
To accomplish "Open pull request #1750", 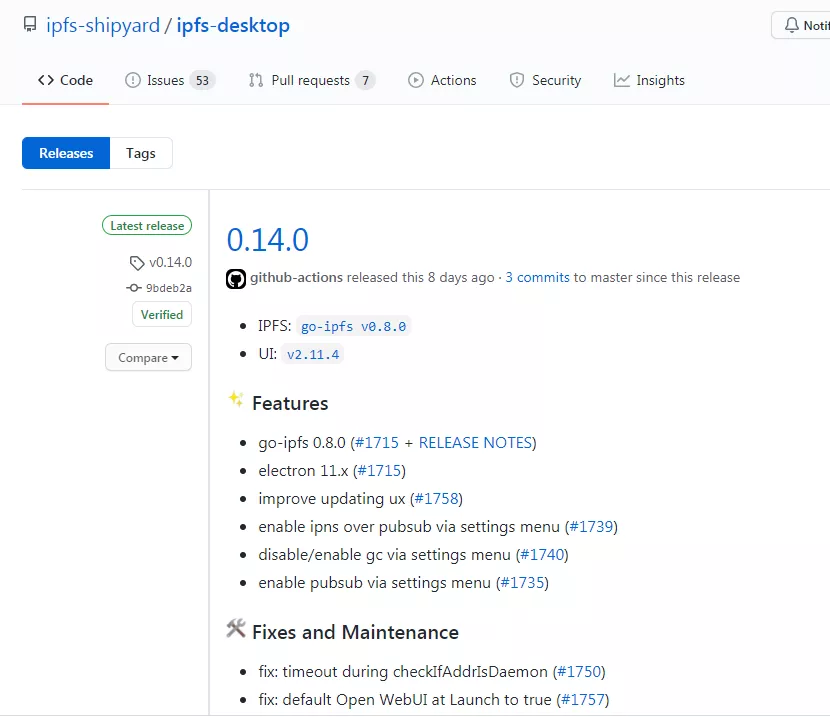I will click(x=579, y=671).
